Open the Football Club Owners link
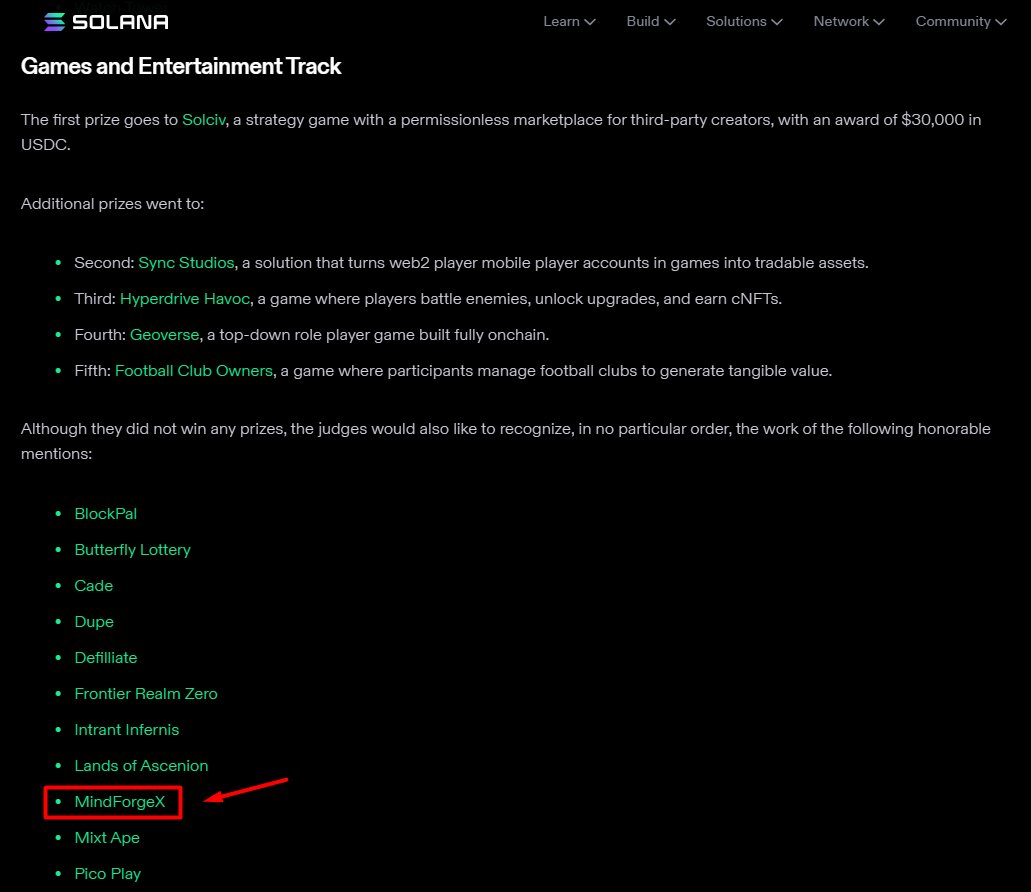This screenshot has height=892, width=1031. pyautogui.click(x=194, y=371)
